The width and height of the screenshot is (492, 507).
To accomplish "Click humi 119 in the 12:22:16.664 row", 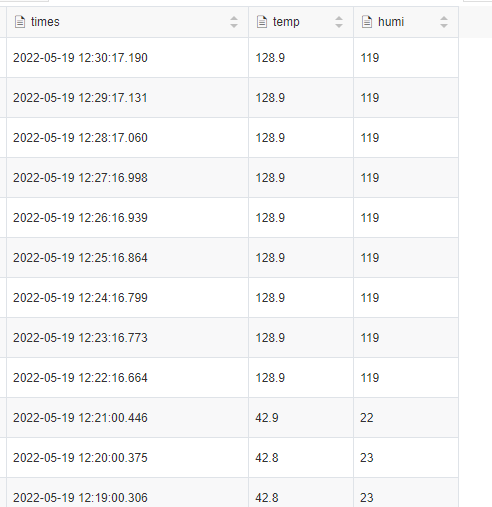I will (406, 378).
